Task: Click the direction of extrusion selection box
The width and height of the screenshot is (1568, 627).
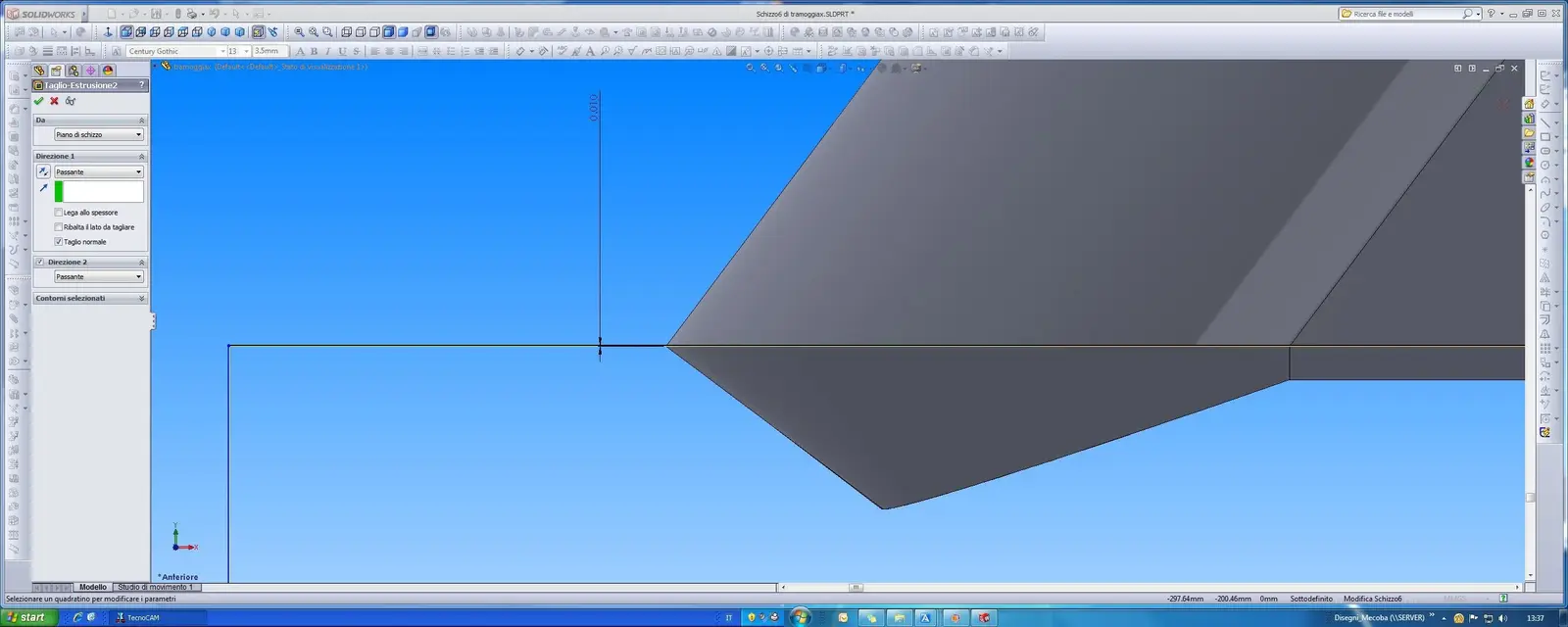Action: [99, 191]
